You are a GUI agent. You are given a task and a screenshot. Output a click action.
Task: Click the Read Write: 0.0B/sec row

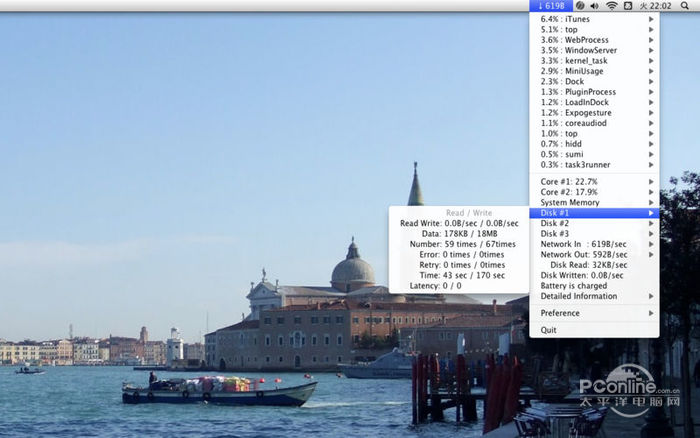459,223
